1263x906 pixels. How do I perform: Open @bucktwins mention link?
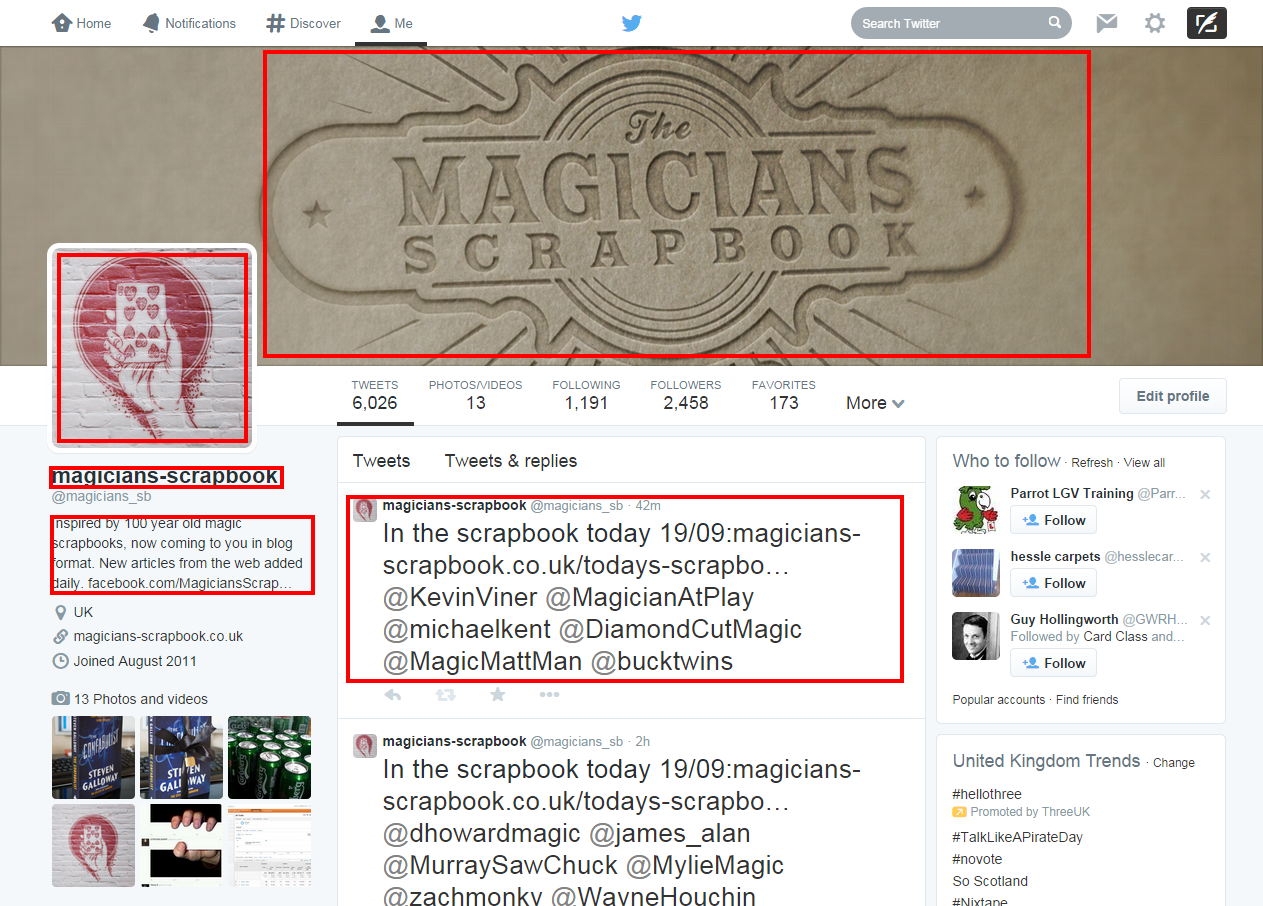pyautogui.click(x=662, y=662)
